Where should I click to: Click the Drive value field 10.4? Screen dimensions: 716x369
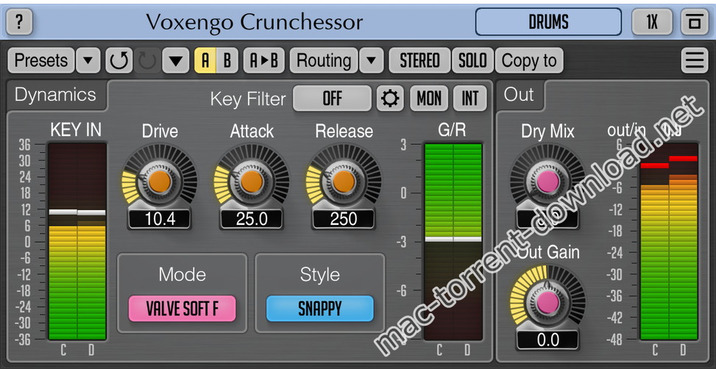point(159,219)
